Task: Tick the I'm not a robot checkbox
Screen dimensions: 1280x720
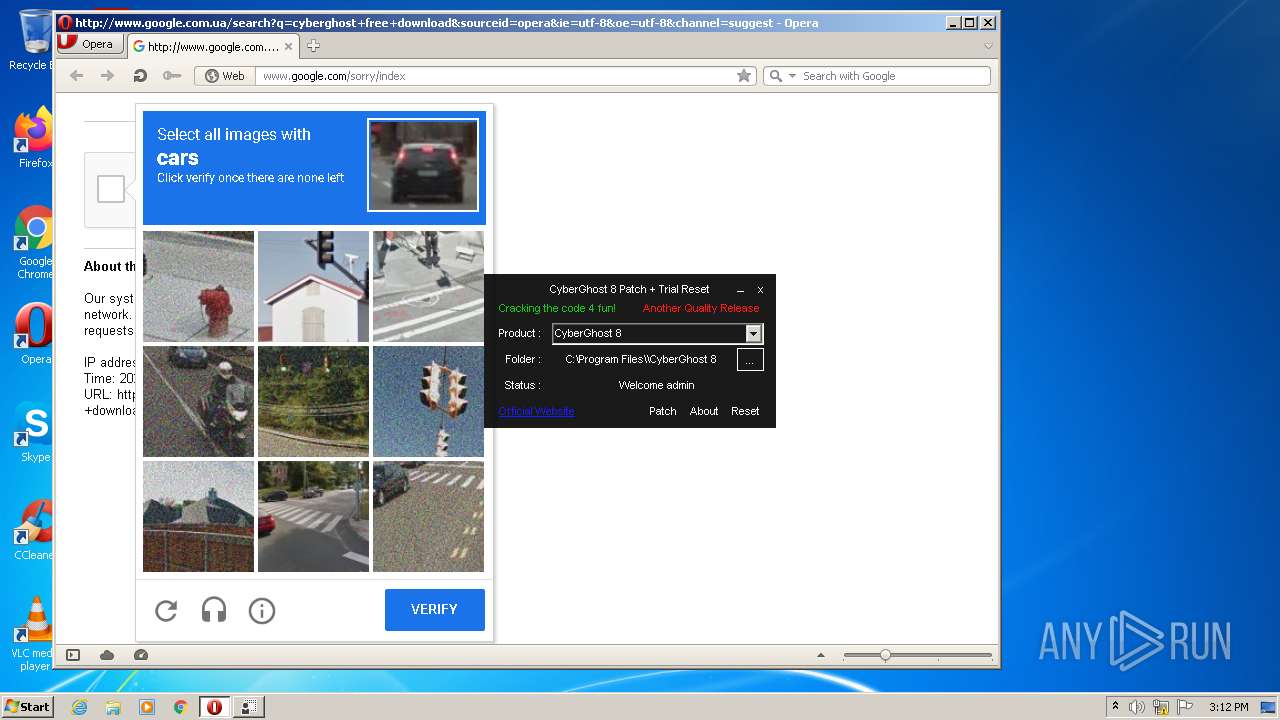Action: (111, 189)
